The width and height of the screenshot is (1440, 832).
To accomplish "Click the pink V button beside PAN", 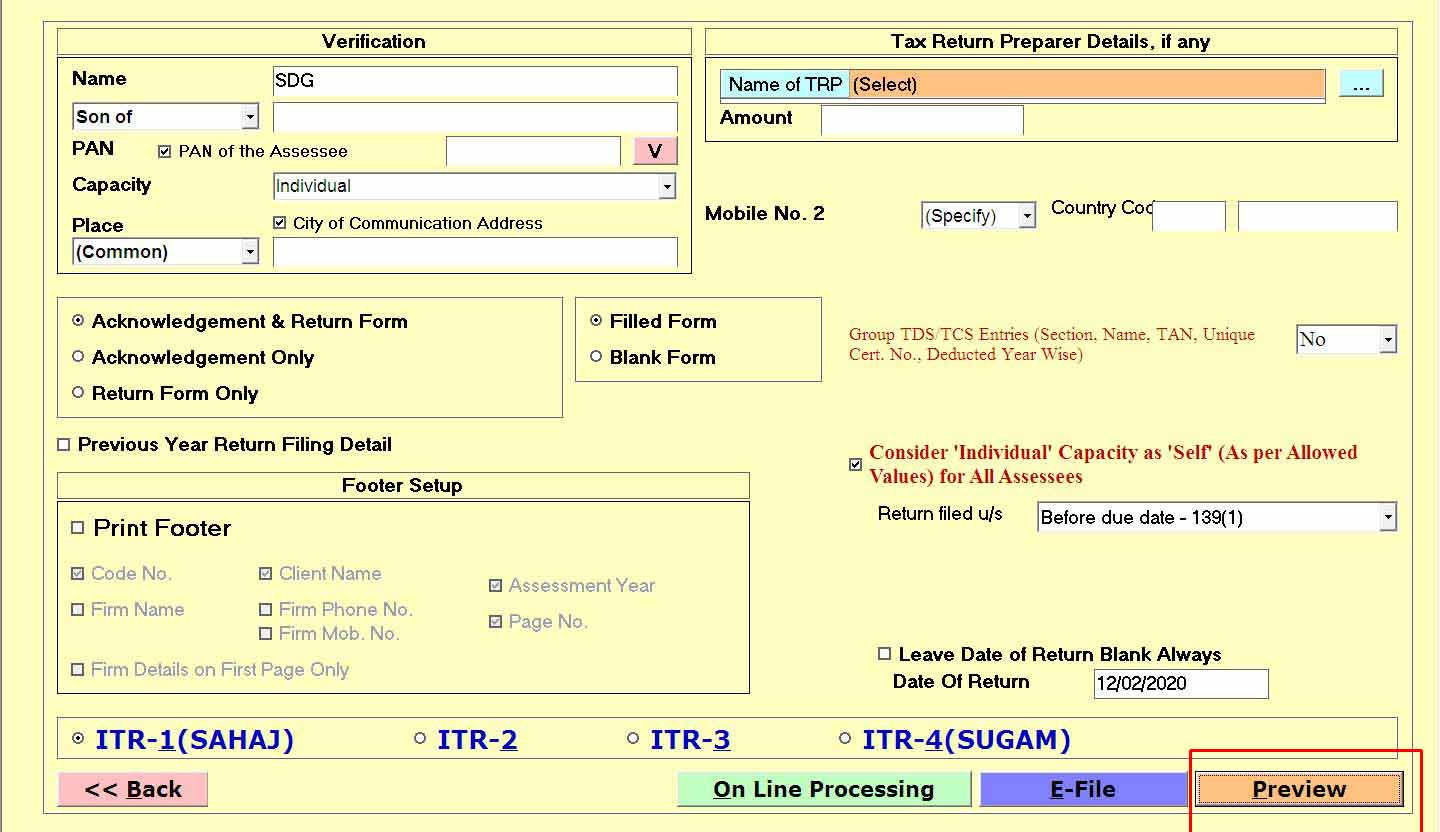I will (x=655, y=151).
